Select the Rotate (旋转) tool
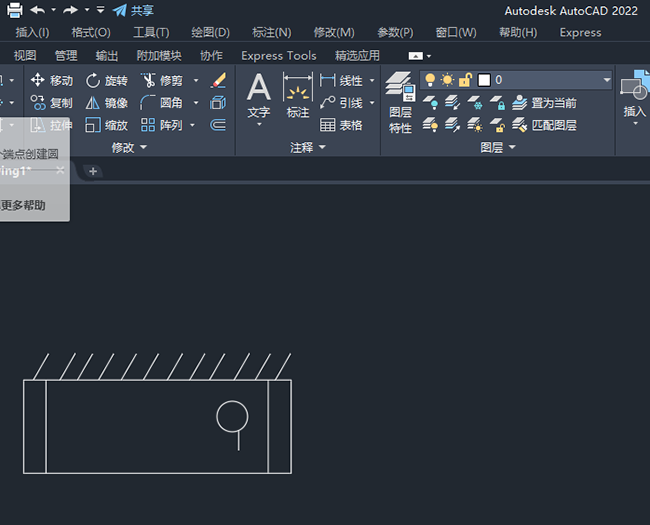This screenshot has width=650, height=525. click(106, 80)
